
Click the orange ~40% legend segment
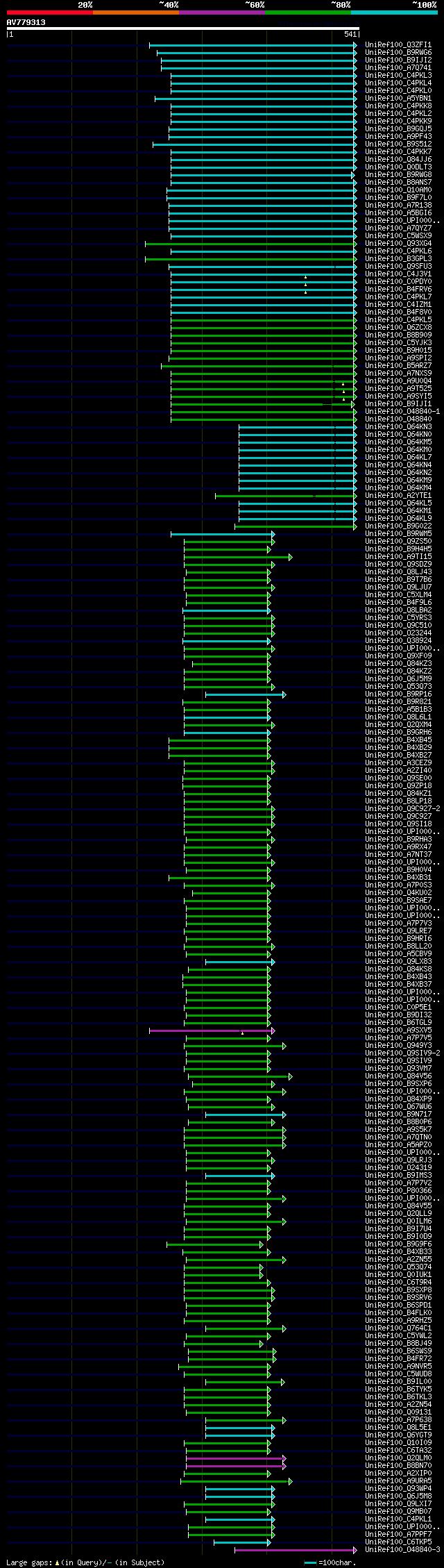coord(136,12)
